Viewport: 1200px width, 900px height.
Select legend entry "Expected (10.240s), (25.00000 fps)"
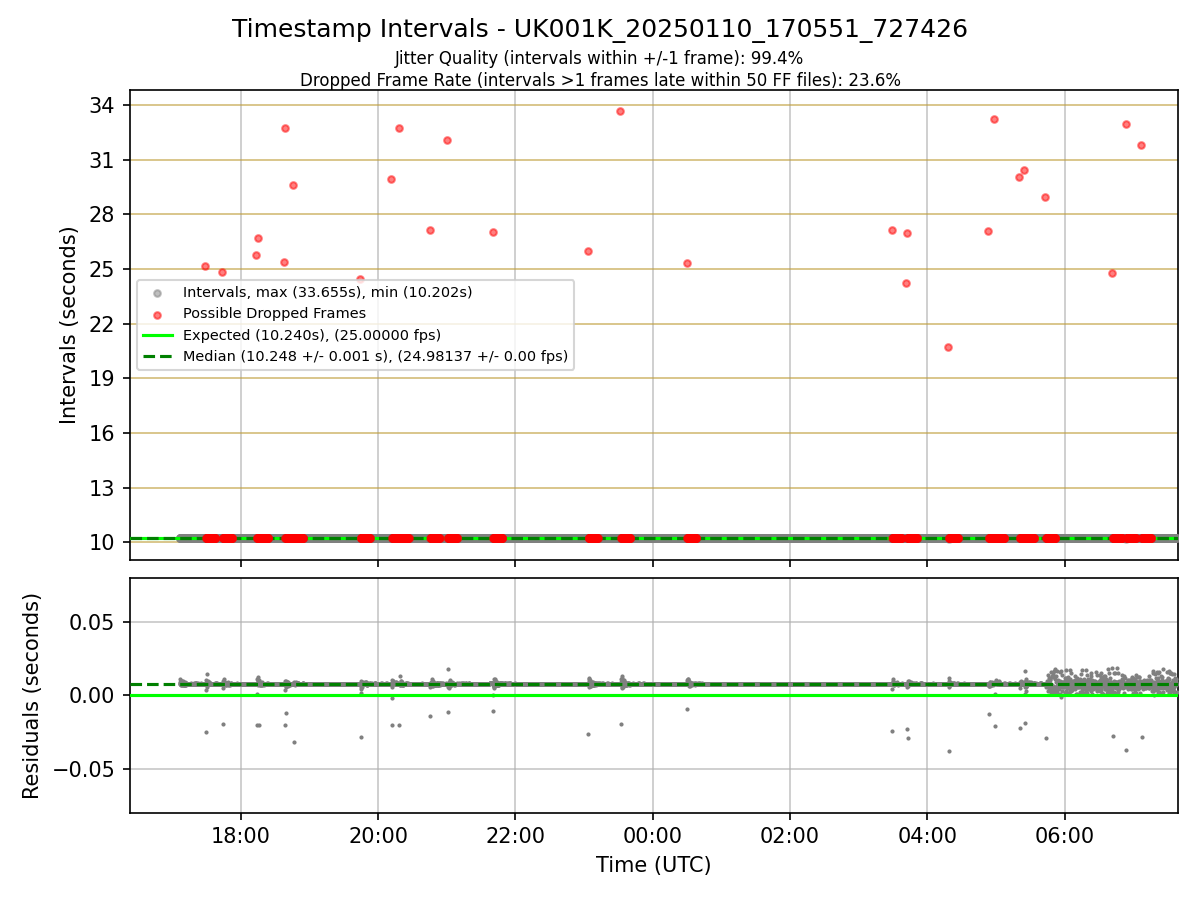click(312, 335)
